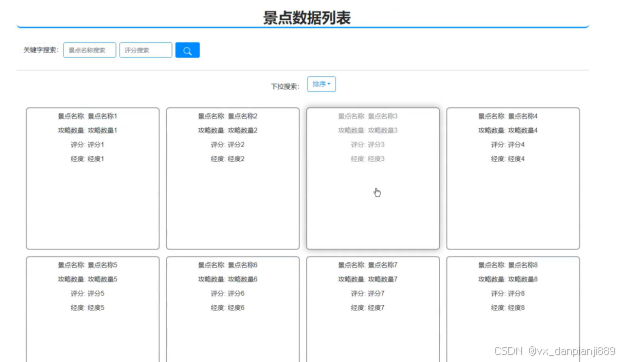Click the text 攻略数量: 攻略数量5
Image resolution: width=624 pixels, height=362 pixels.
(x=88, y=279)
